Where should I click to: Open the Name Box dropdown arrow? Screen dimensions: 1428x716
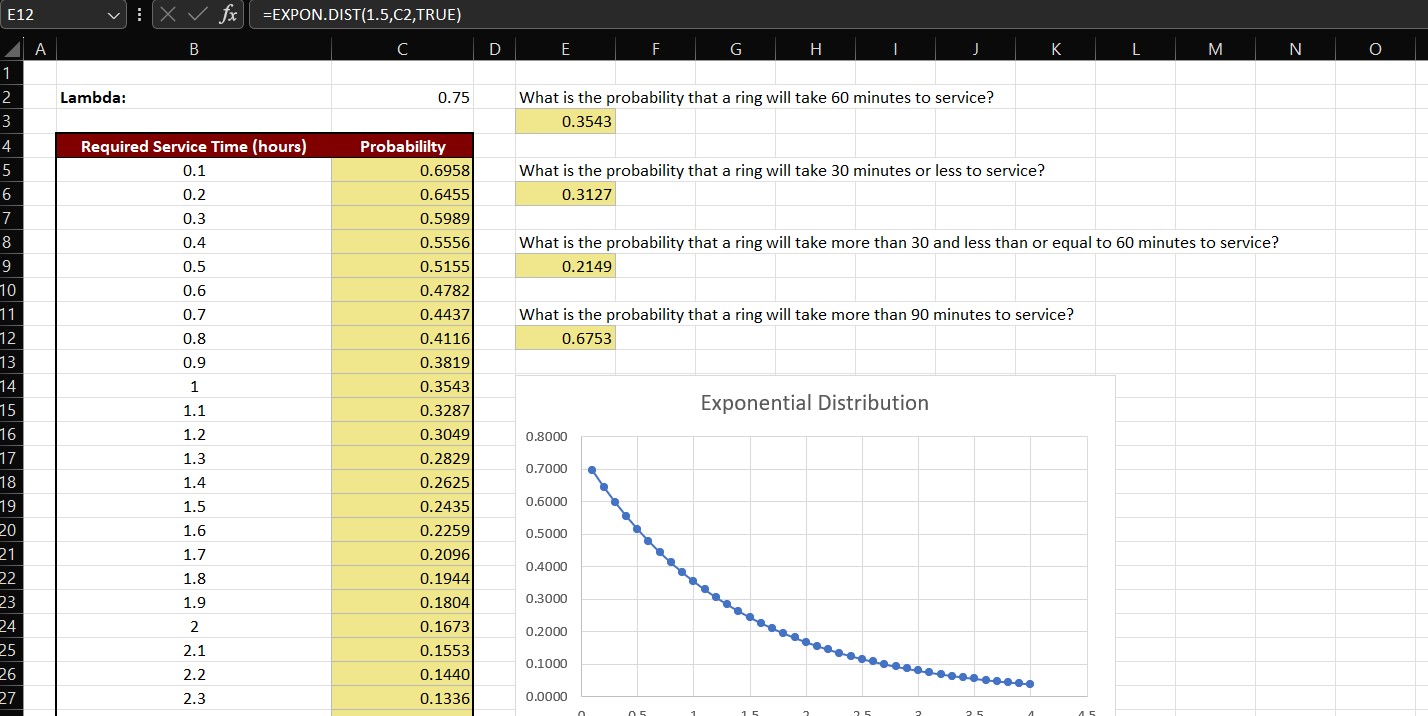112,15
